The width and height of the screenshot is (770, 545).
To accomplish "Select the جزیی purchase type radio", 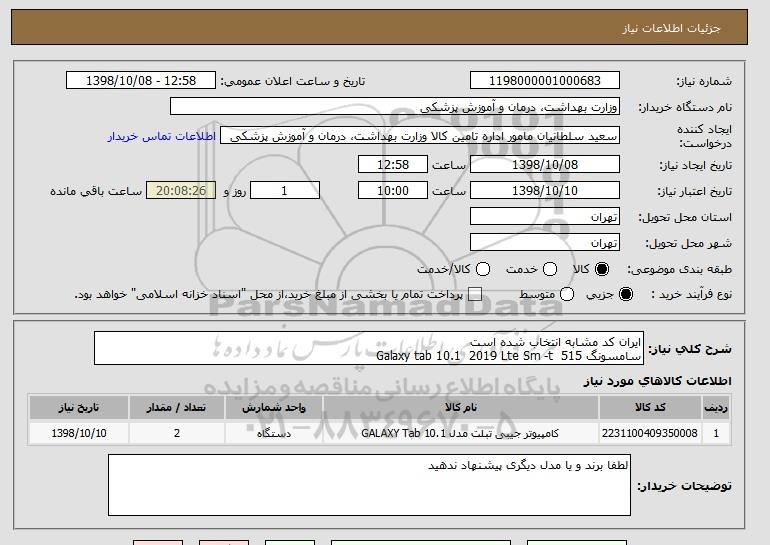I will tap(626, 294).
